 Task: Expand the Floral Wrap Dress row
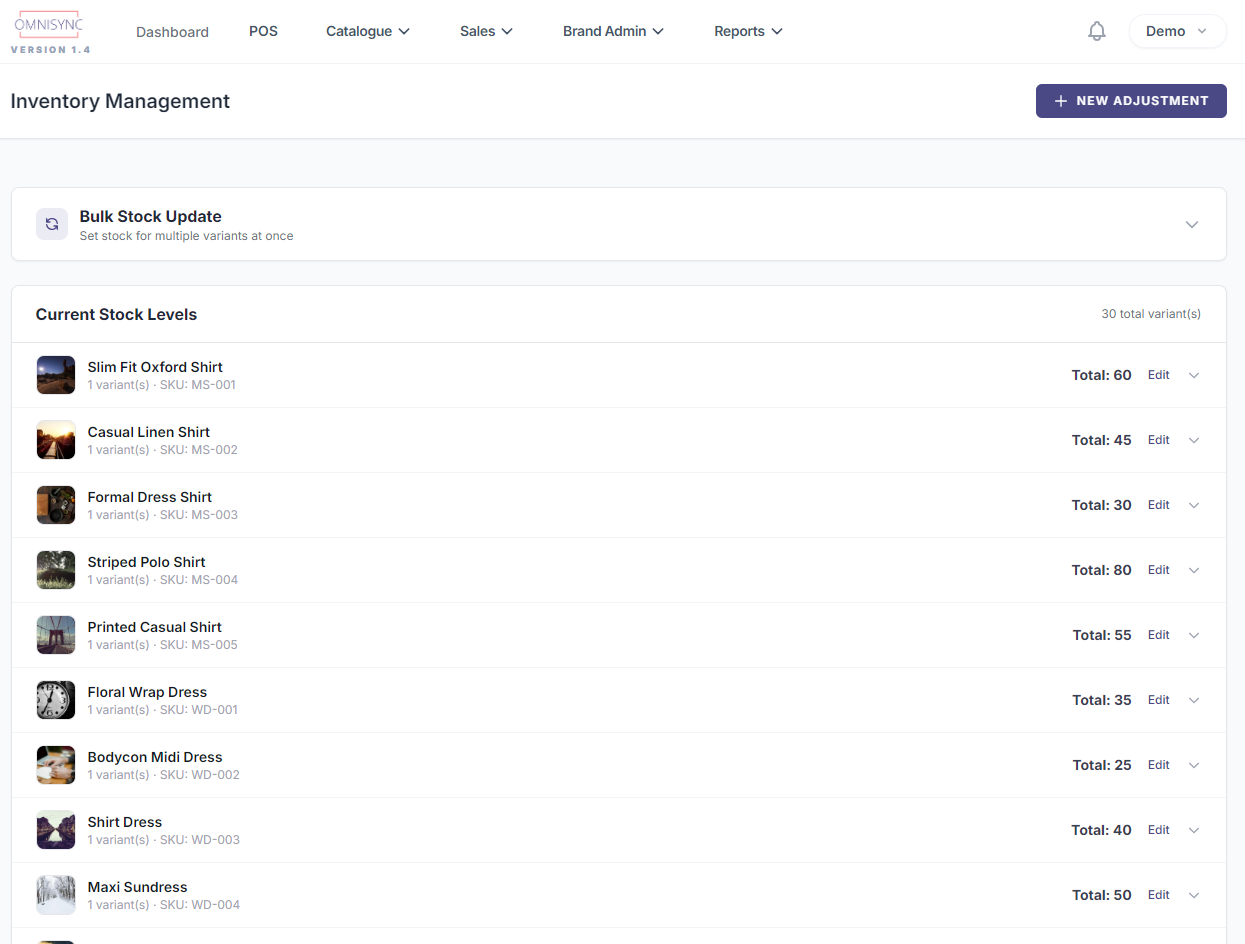[x=1193, y=700]
